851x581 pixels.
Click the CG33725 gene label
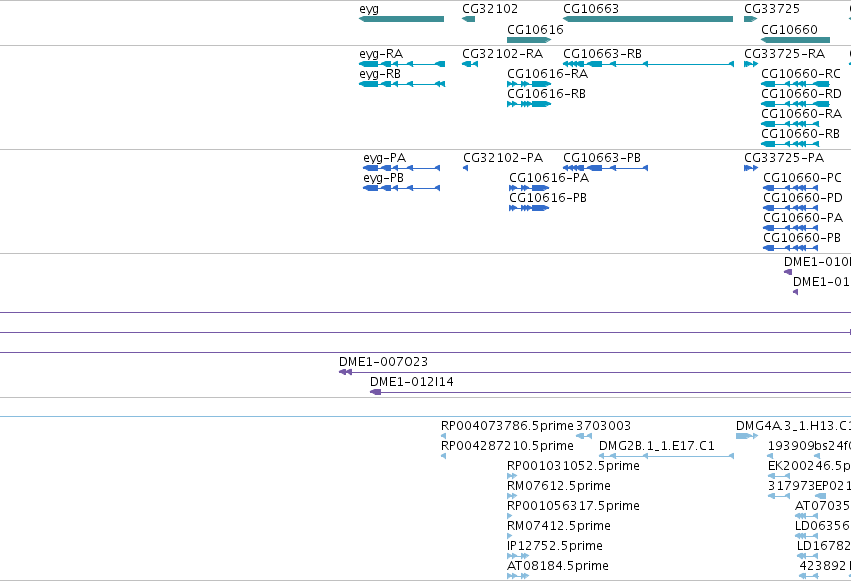pos(772,9)
